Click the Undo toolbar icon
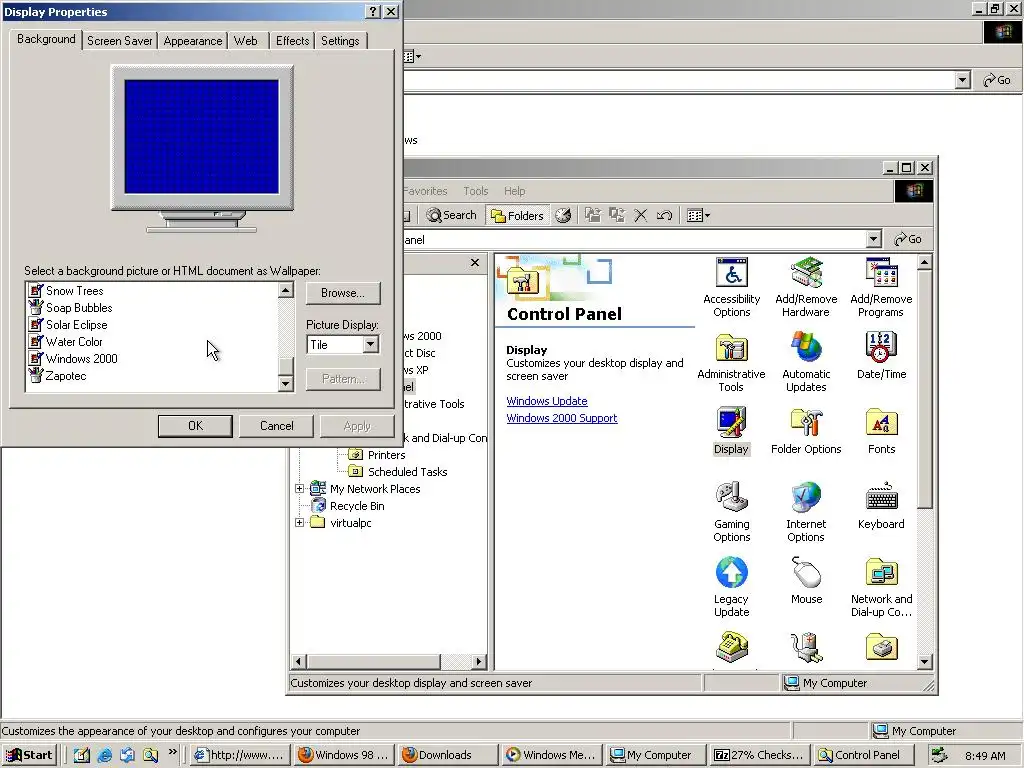1024x768 pixels. pyautogui.click(x=664, y=215)
